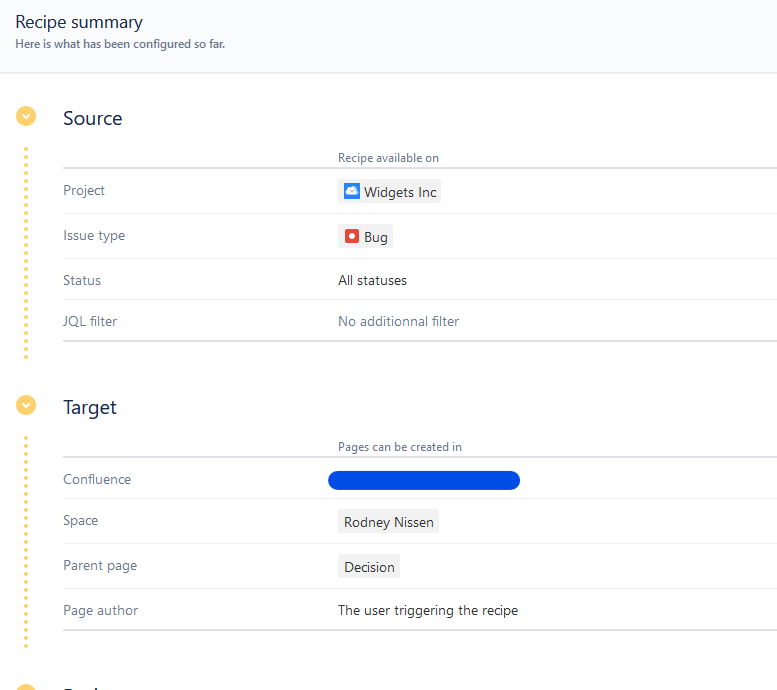Screen dimensions: 777x690
Task: Click the All statuses value
Action: [x=372, y=280]
